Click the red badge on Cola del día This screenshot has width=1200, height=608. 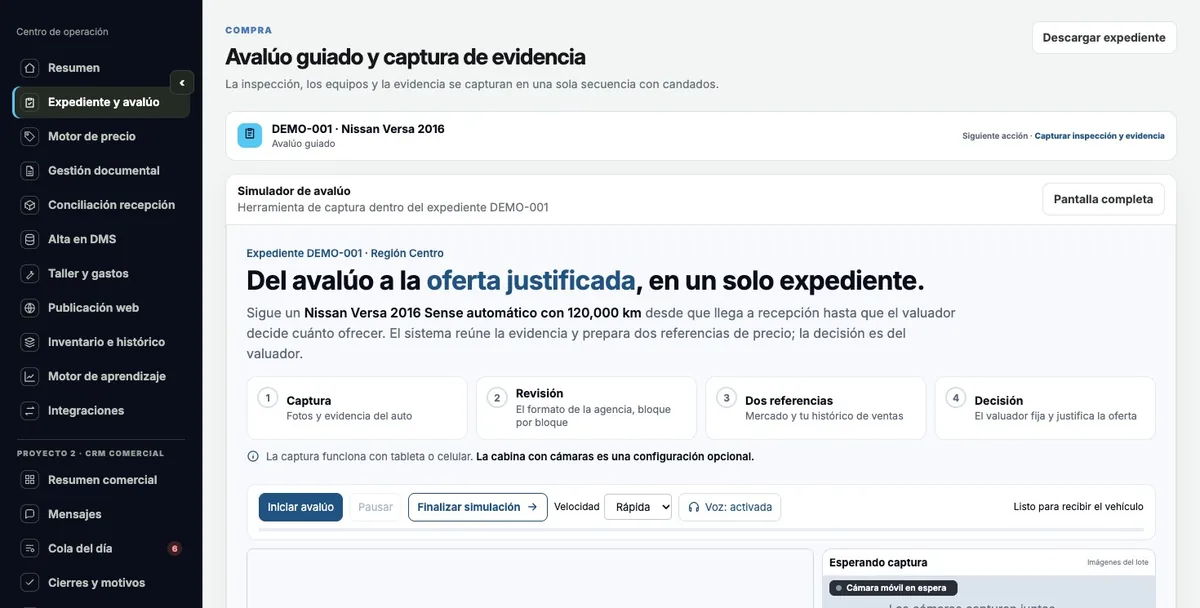click(174, 548)
